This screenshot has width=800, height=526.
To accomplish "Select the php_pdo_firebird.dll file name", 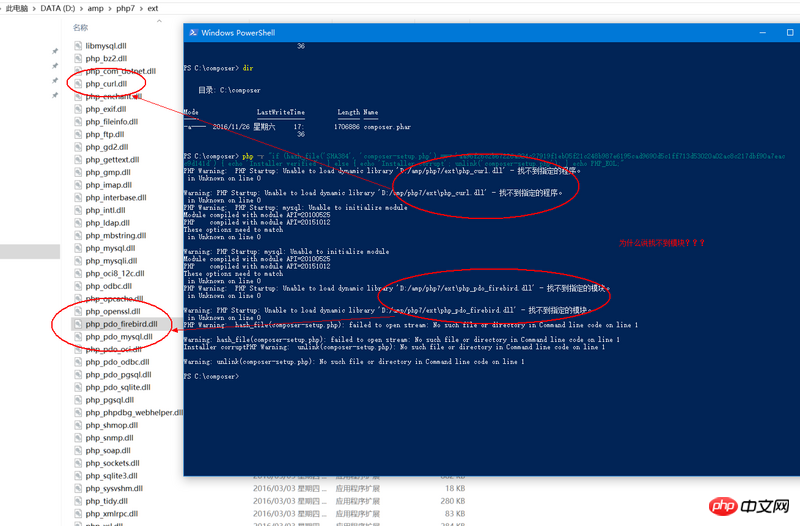I will pos(121,324).
